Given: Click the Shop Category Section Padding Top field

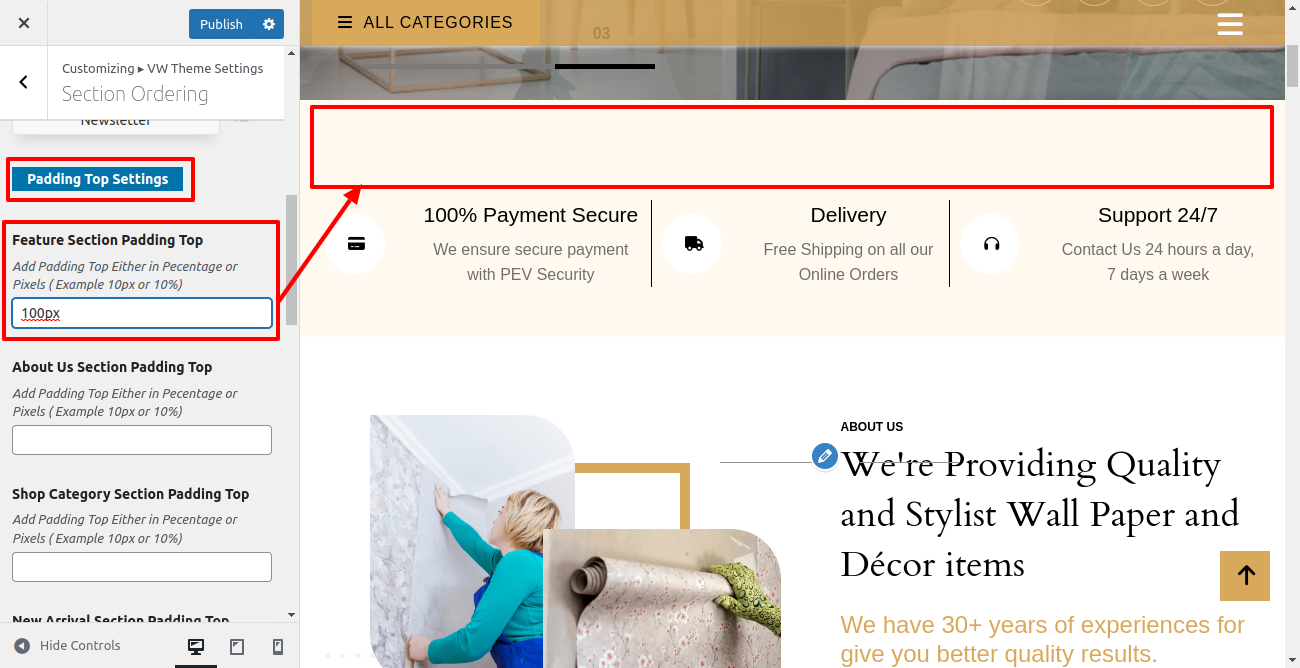Looking at the screenshot, I should click(x=142, y=567).
